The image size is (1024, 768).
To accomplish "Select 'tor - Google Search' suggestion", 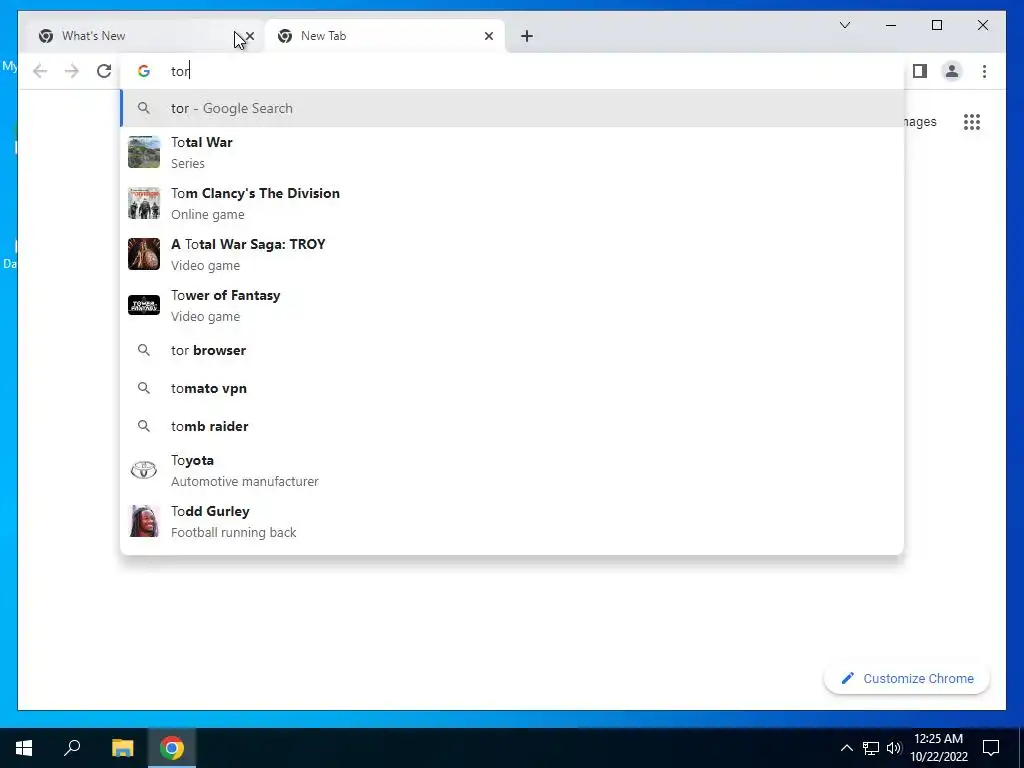I will click(x=512, y=108).
